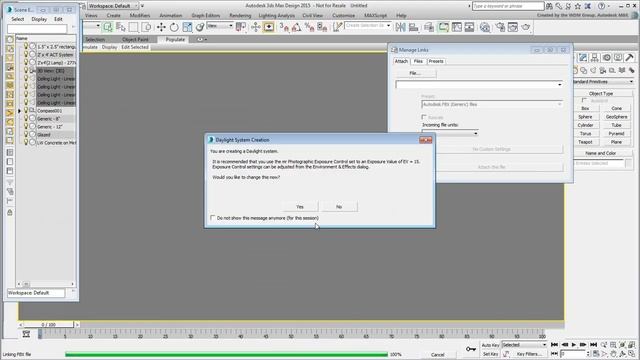Open the Standard Primitives dropdown

click(603, 82)
